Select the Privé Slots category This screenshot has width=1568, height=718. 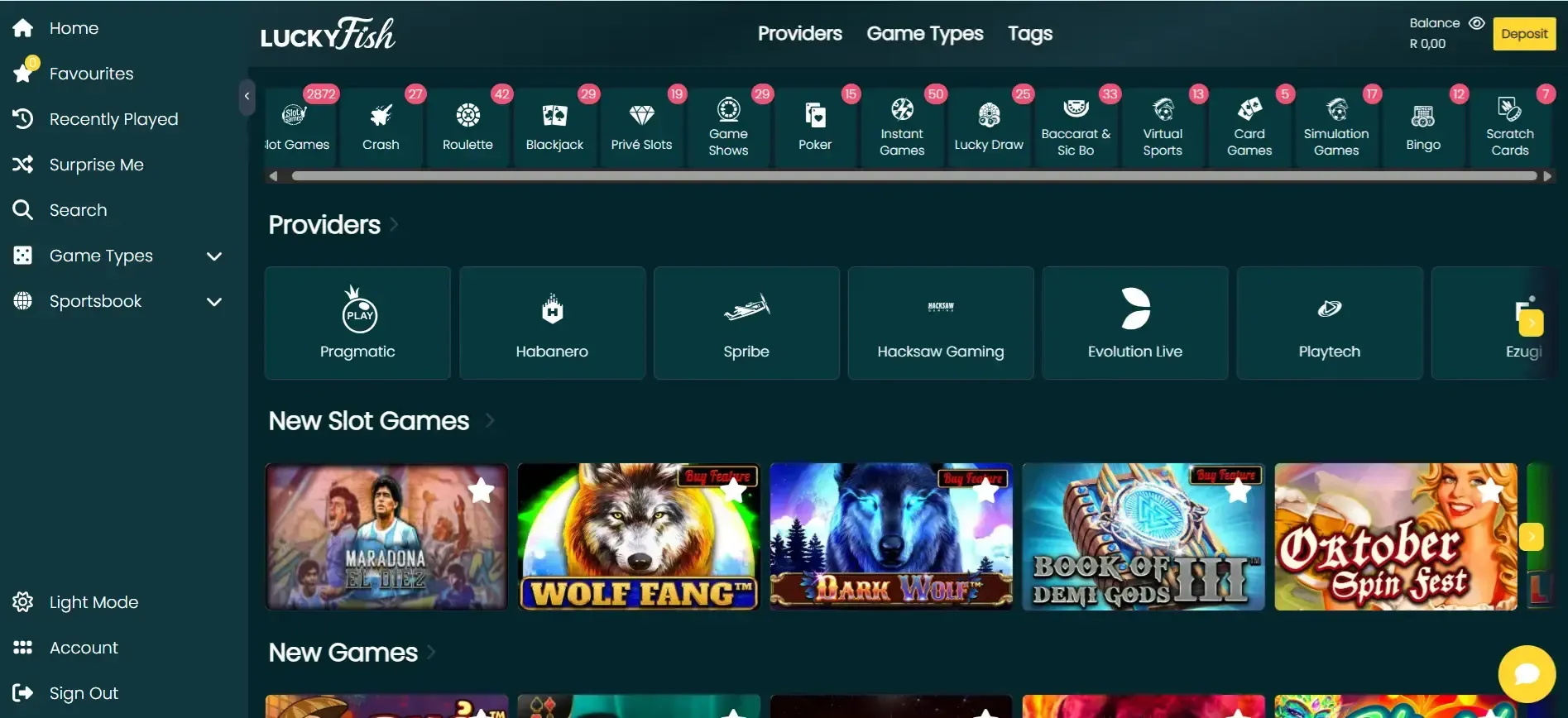[x=641, y=127]
